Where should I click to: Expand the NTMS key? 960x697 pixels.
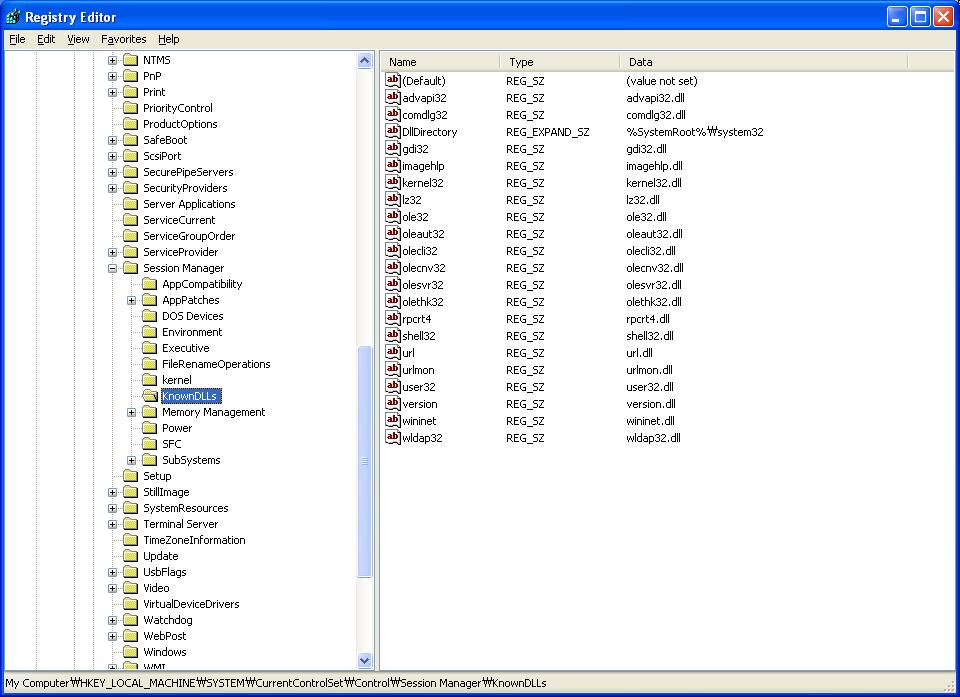coord(112,60)
